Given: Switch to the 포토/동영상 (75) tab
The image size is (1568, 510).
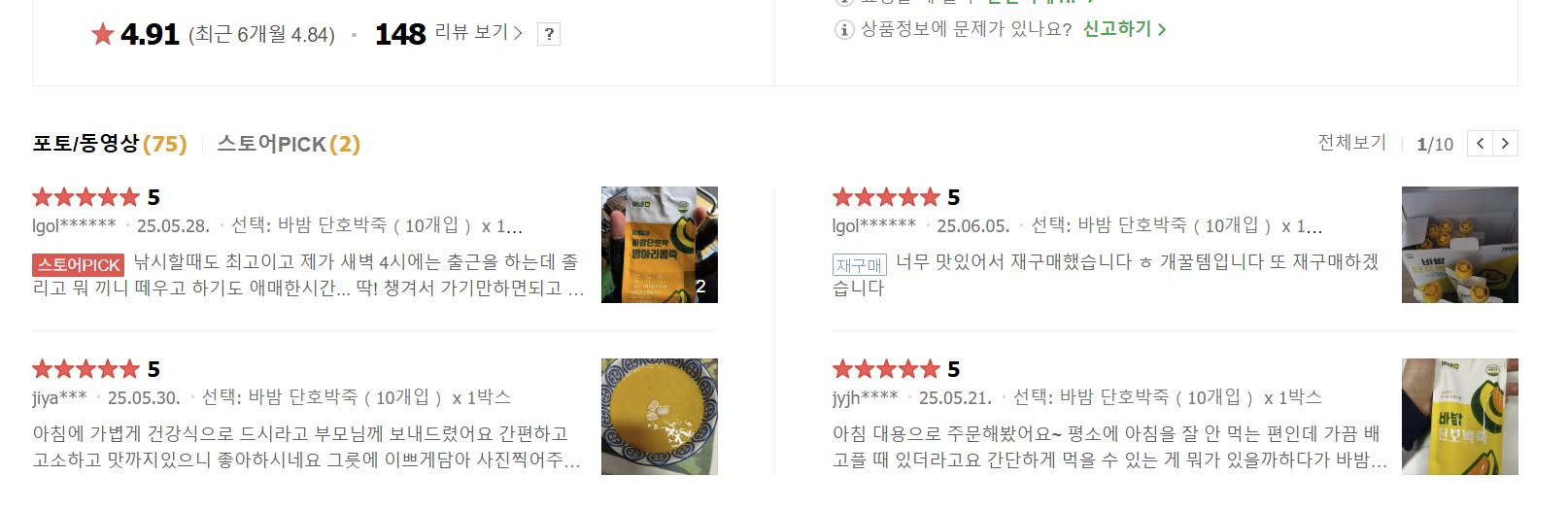Looking at the screenshot, I should pyautogui.click(x=110, y=144).
